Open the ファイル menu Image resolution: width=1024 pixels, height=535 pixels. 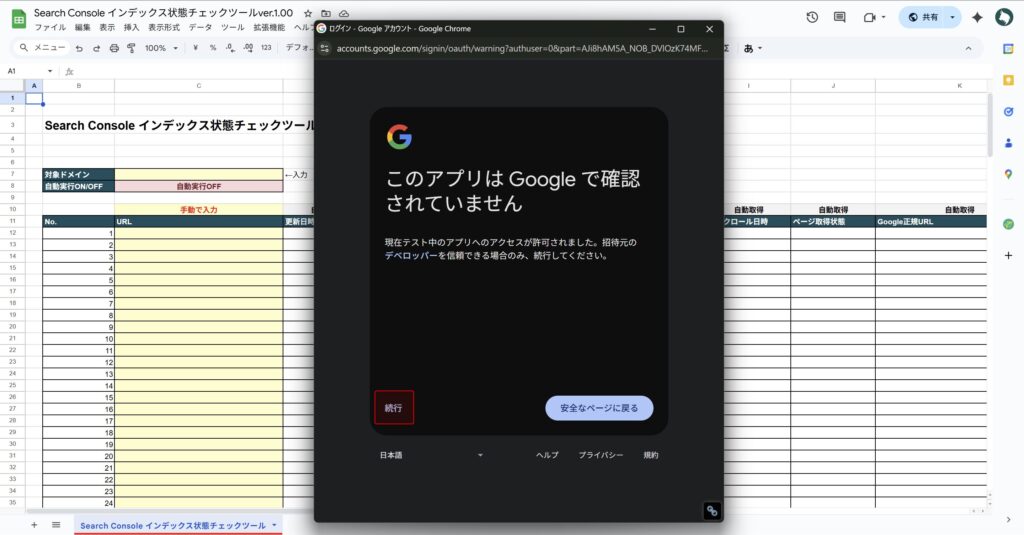point(50,27)
